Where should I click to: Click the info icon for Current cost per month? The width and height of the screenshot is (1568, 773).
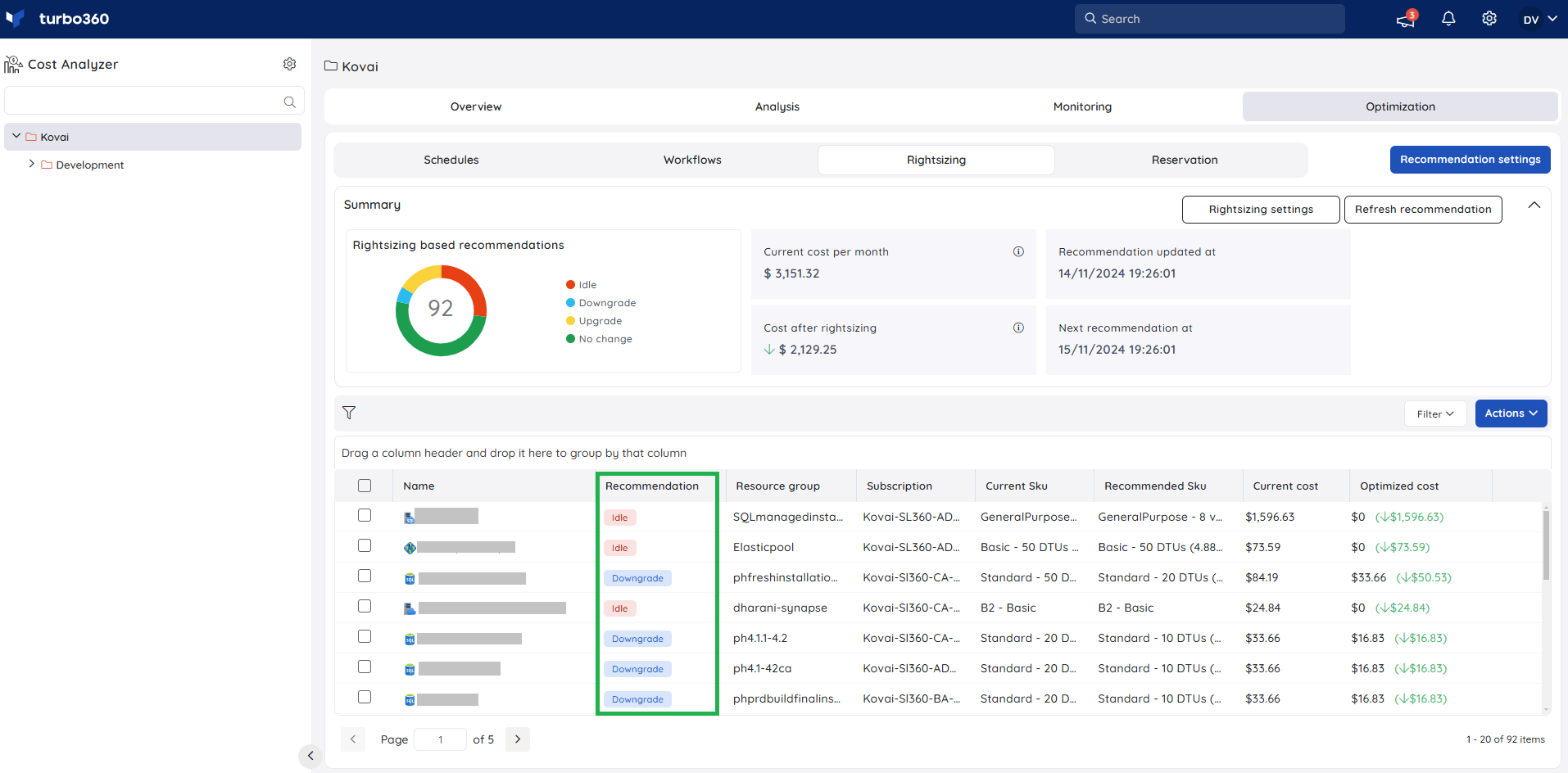click(1018, 251)
